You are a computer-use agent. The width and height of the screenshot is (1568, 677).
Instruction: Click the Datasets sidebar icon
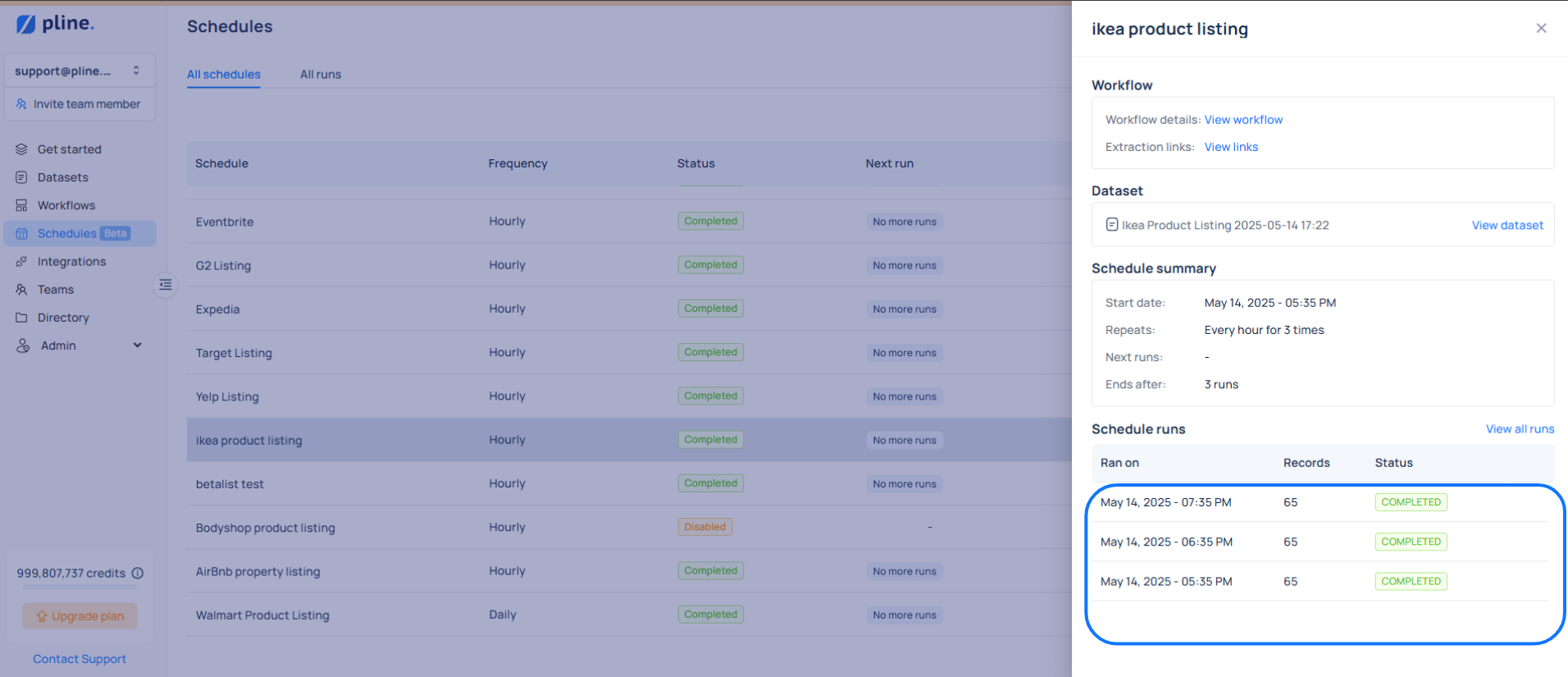[21, 177]
